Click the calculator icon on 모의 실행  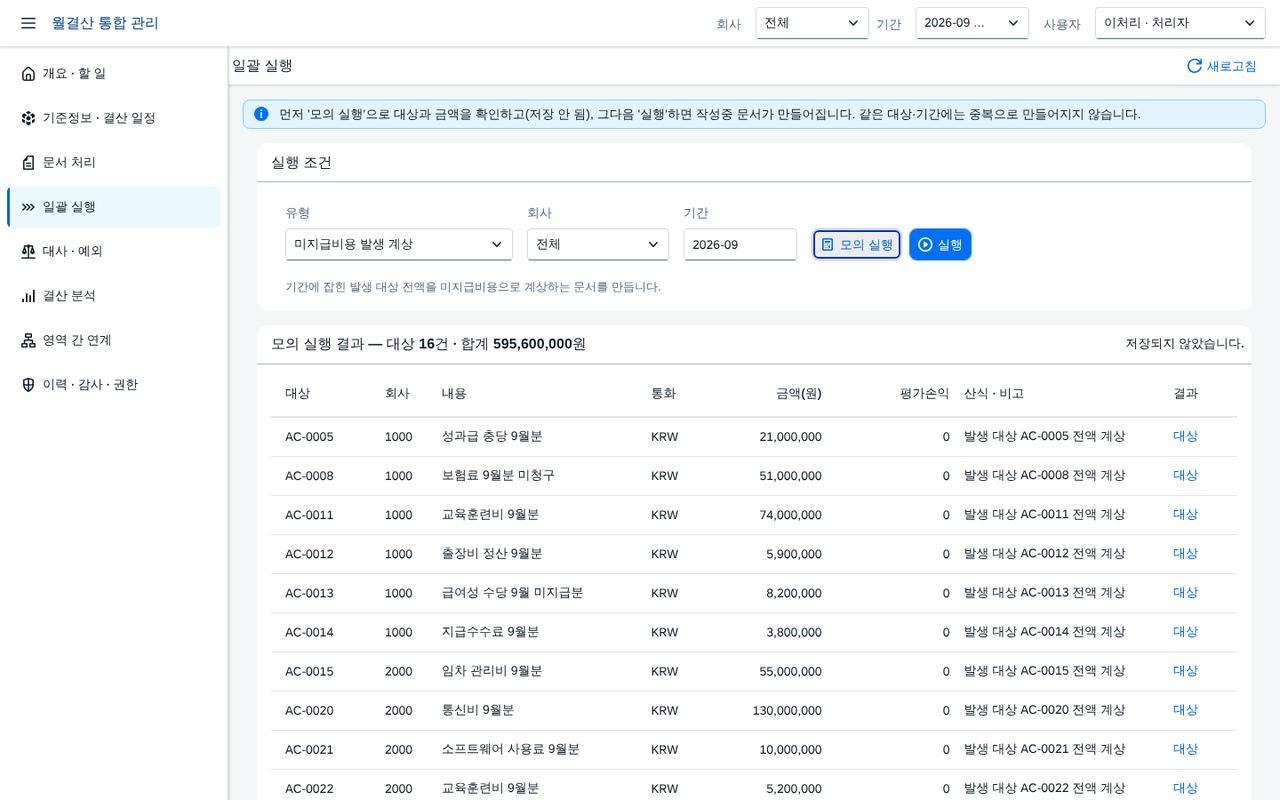[827, 245]
